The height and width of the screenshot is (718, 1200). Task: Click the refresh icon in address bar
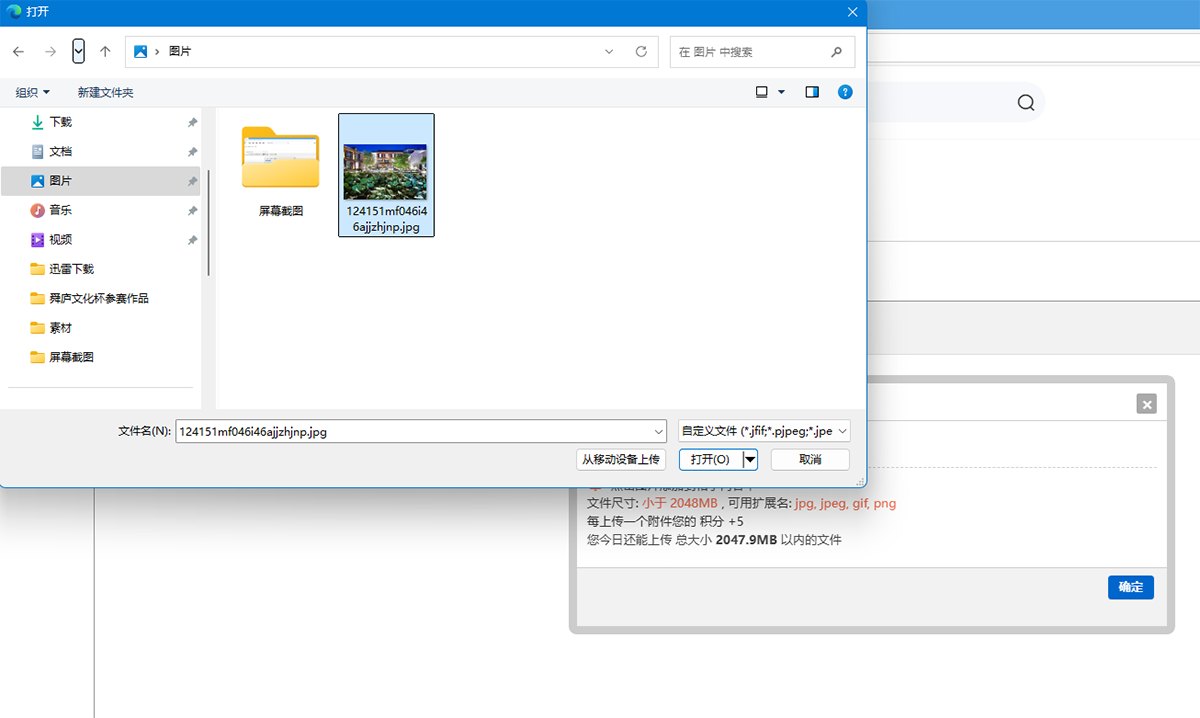(x=641, y=52)
